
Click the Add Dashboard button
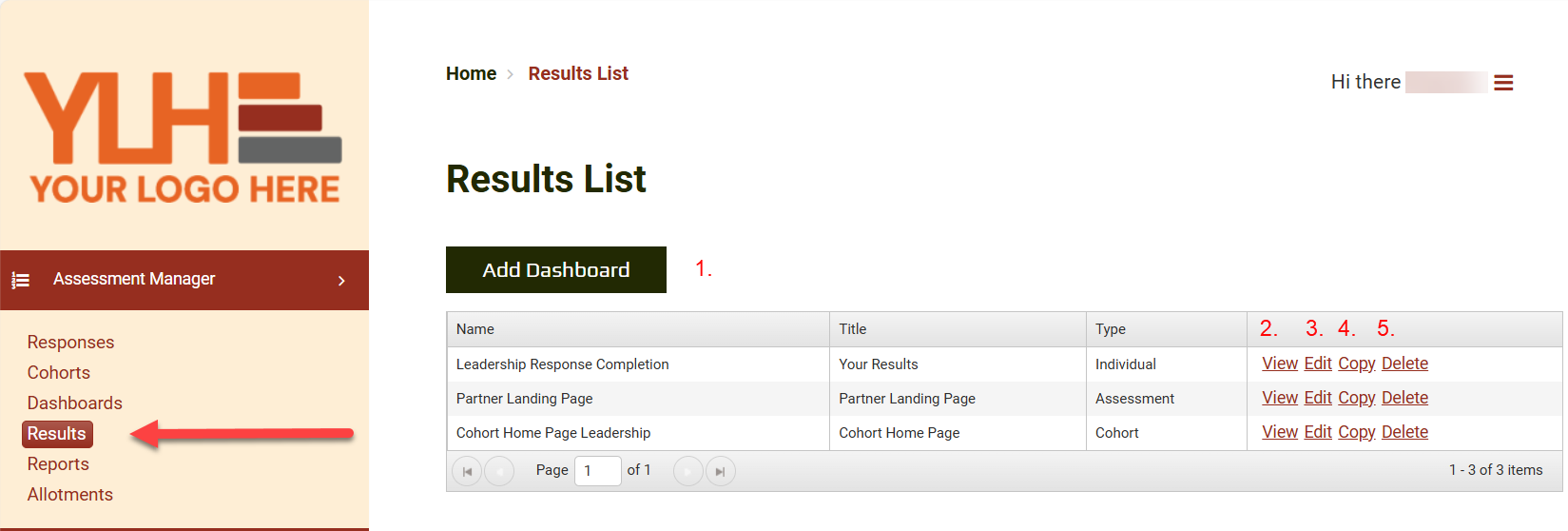click(x=556, y=269)
